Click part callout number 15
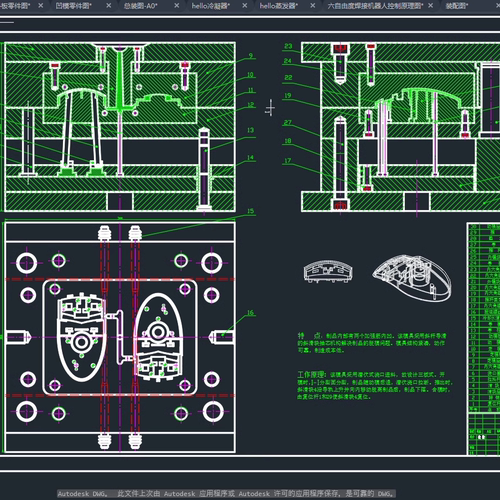Screen dimensions: 500x500 [251, 211]
